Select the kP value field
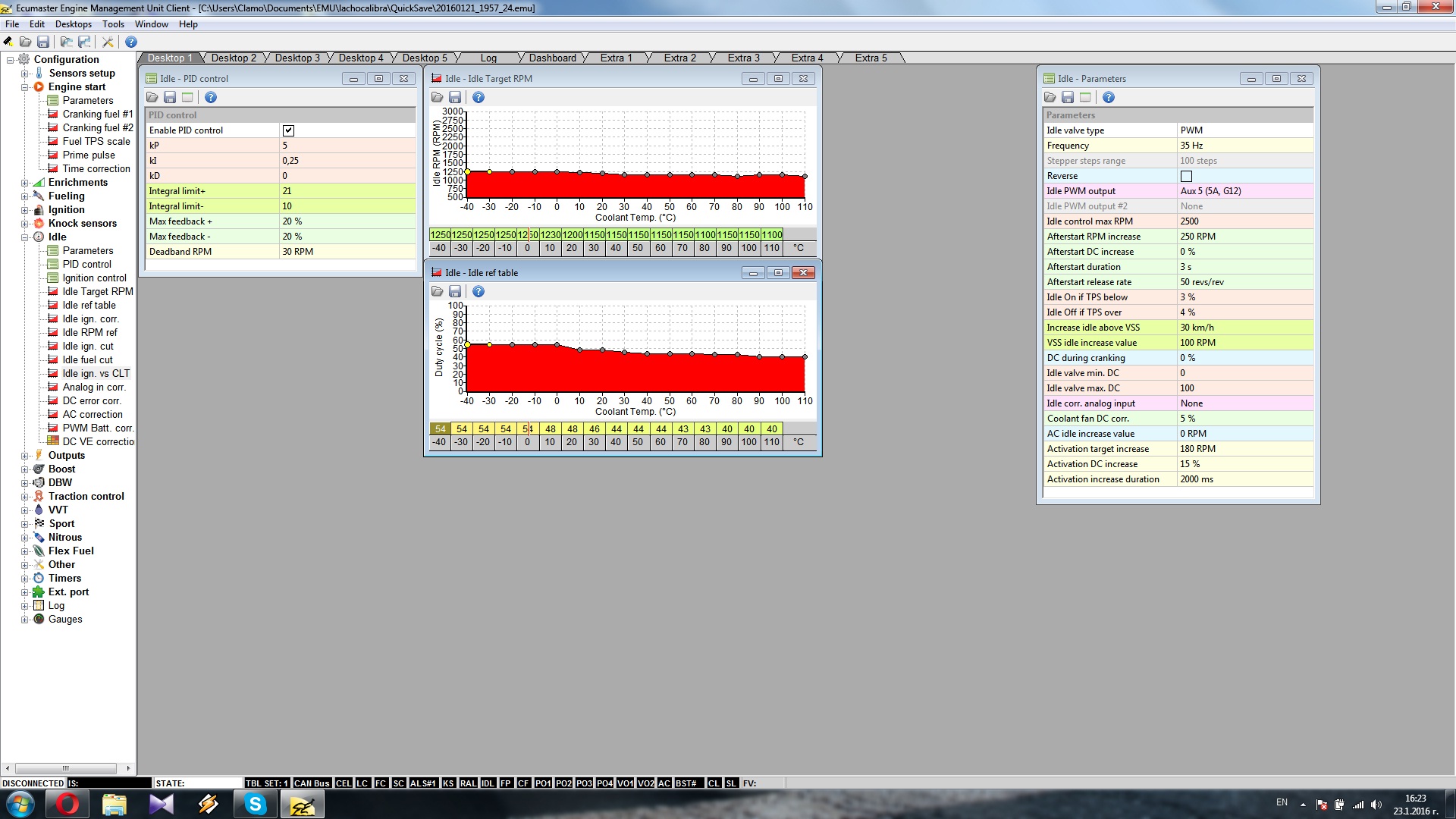The width and height of the screenshot is (1456, 819). (347, 146)
